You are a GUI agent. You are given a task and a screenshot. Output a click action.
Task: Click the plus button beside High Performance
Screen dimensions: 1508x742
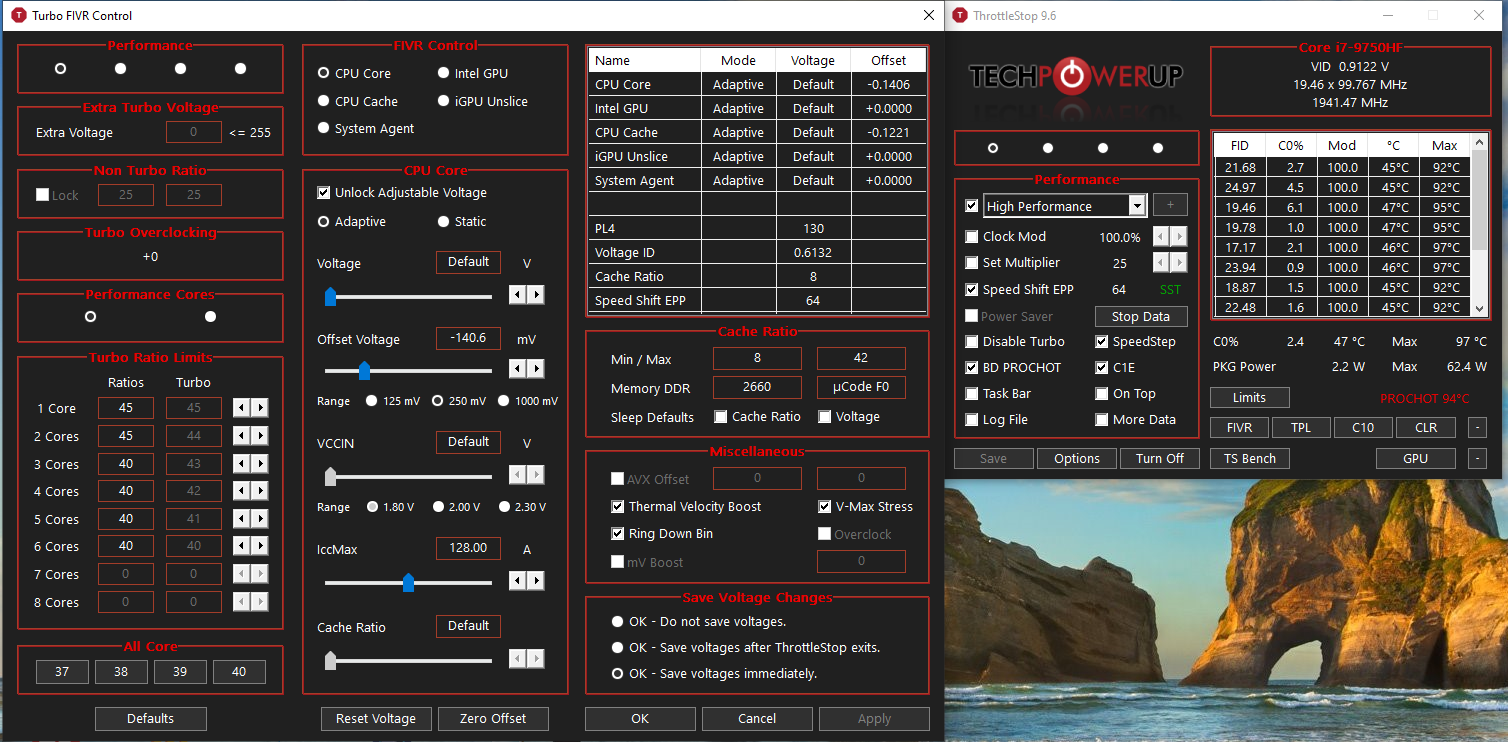pos(1170,205)
